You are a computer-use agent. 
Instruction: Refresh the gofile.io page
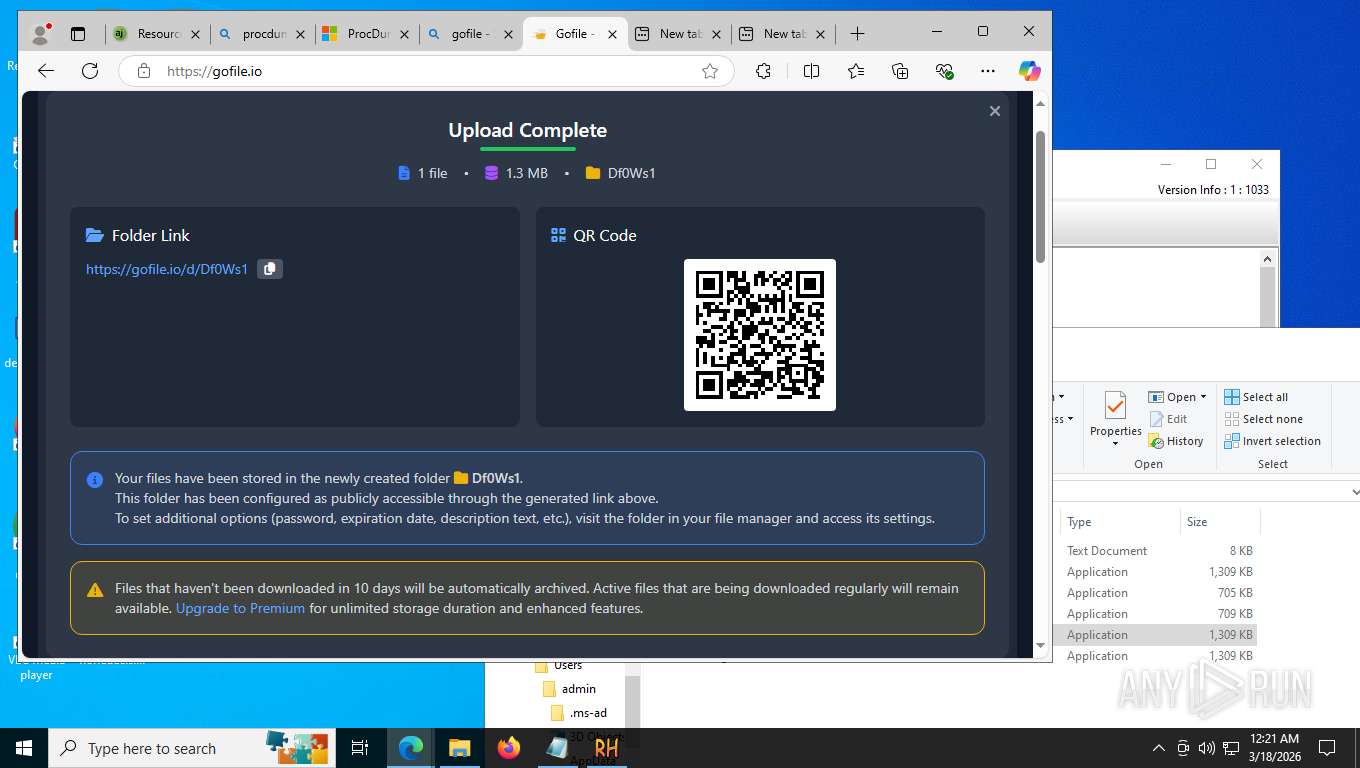tap(90, 71)
